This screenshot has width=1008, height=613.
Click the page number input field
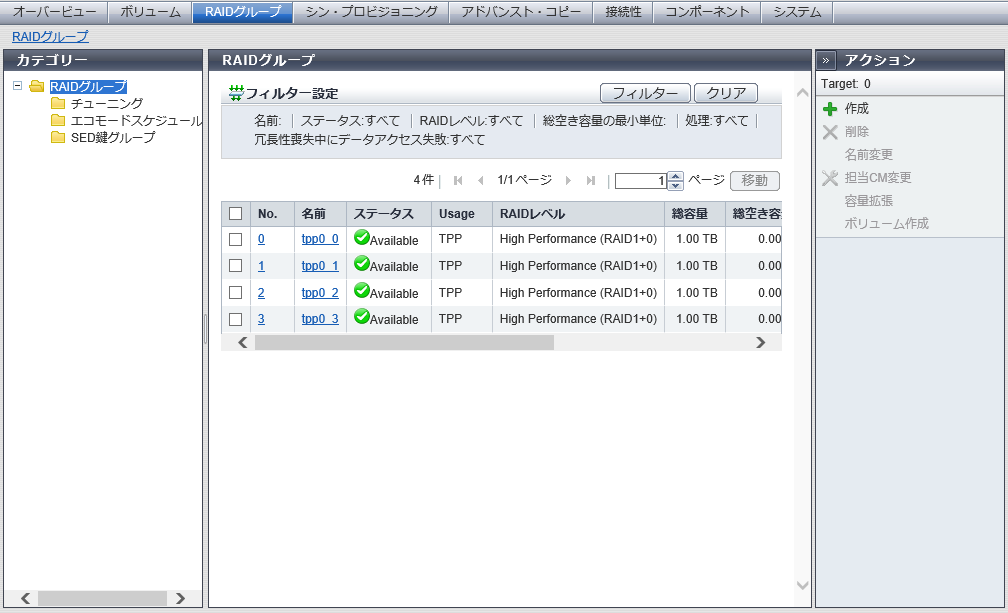[x=640, y=181]
